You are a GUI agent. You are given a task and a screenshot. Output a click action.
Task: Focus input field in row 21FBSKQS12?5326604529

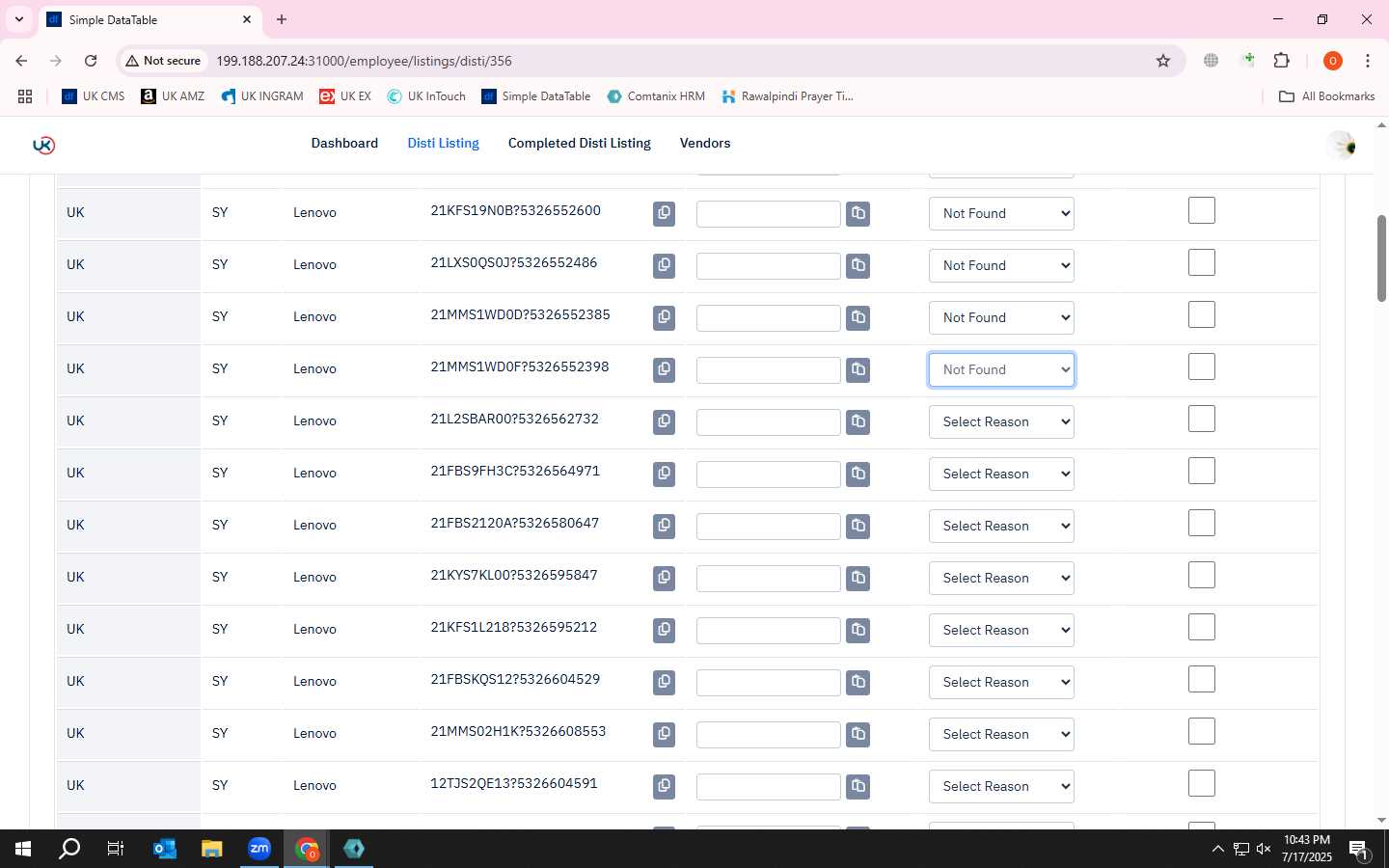[769, 682]
